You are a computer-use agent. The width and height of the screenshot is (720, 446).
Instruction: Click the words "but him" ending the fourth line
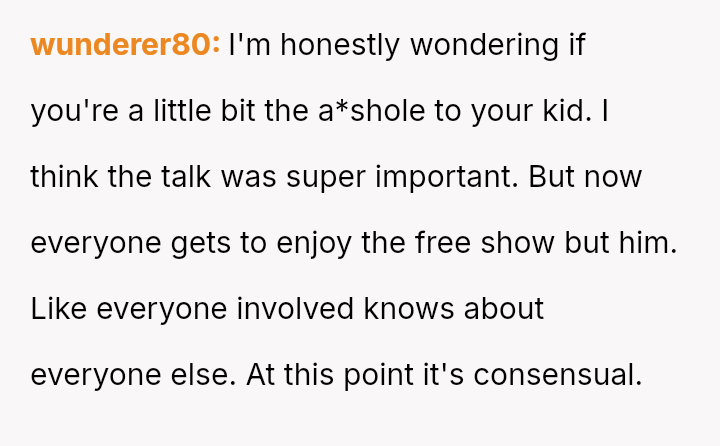pyautogui.click(x=622, y=243)
